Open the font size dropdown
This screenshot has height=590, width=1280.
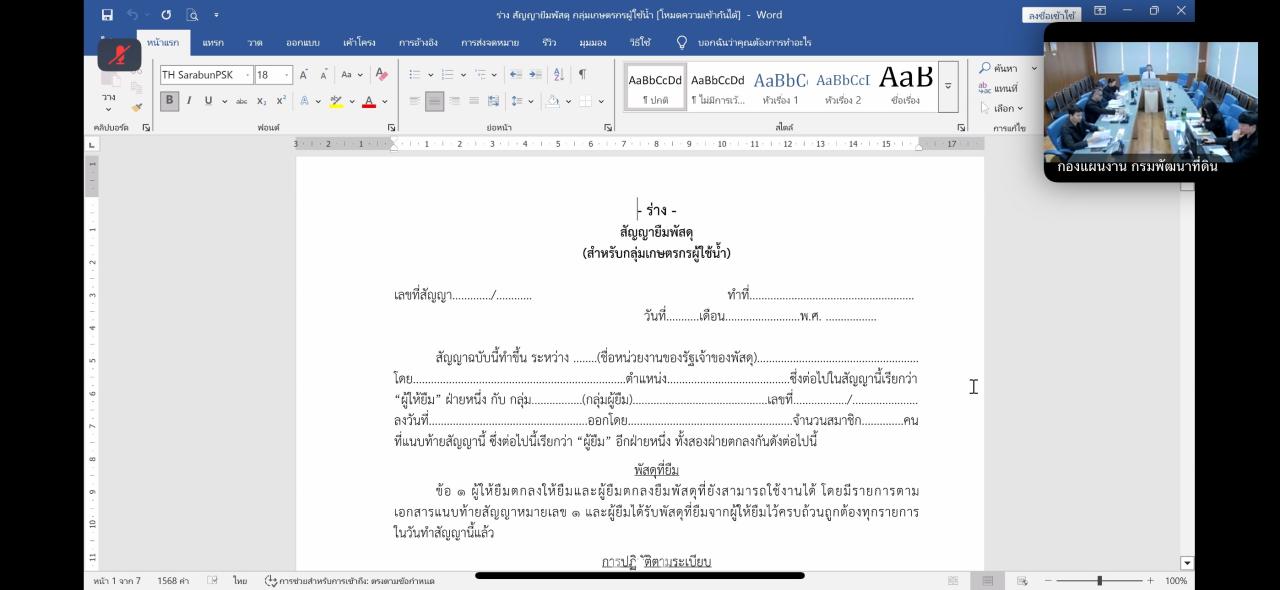click(287, 74)
